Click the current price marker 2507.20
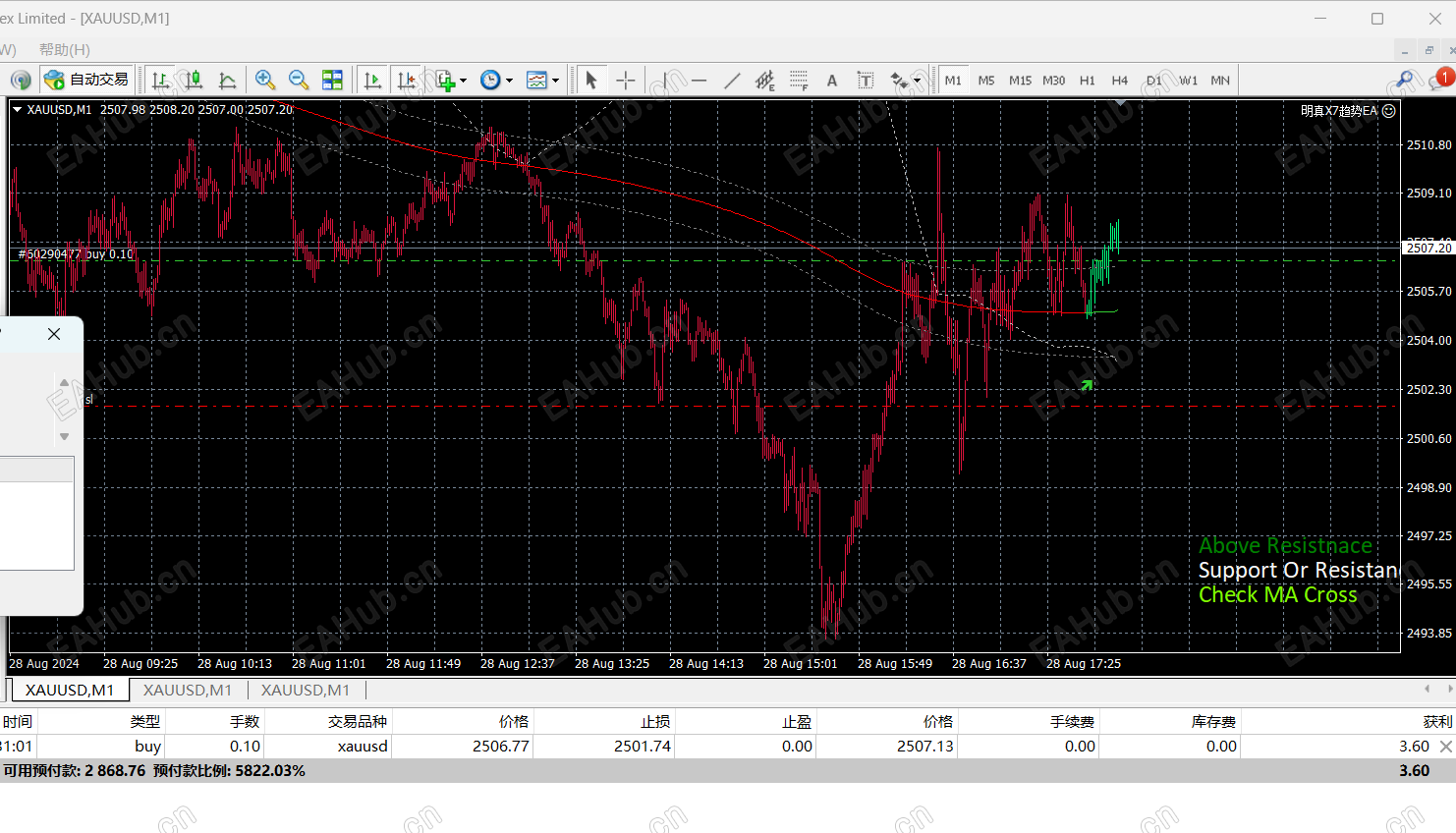The width and height of the screenshot is (1456, 833). (x=1428, y=248)
